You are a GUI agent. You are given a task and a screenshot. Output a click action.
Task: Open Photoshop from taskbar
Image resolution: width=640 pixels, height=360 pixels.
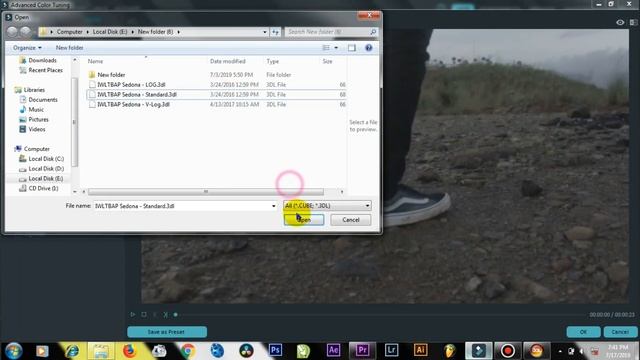tap(275, 350)
